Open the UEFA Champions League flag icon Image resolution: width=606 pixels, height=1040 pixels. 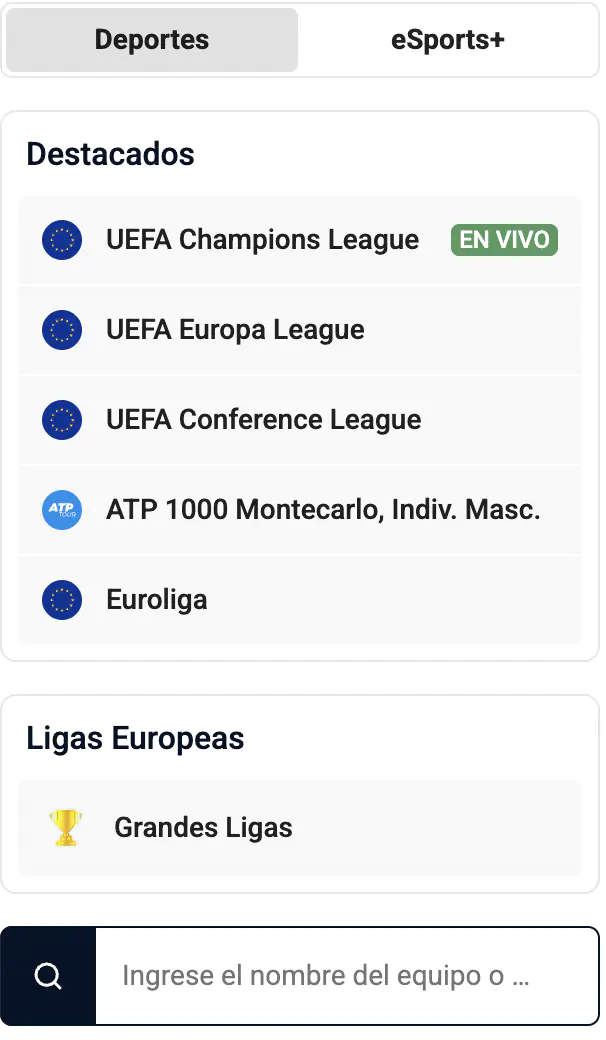(x=62, y=240)
